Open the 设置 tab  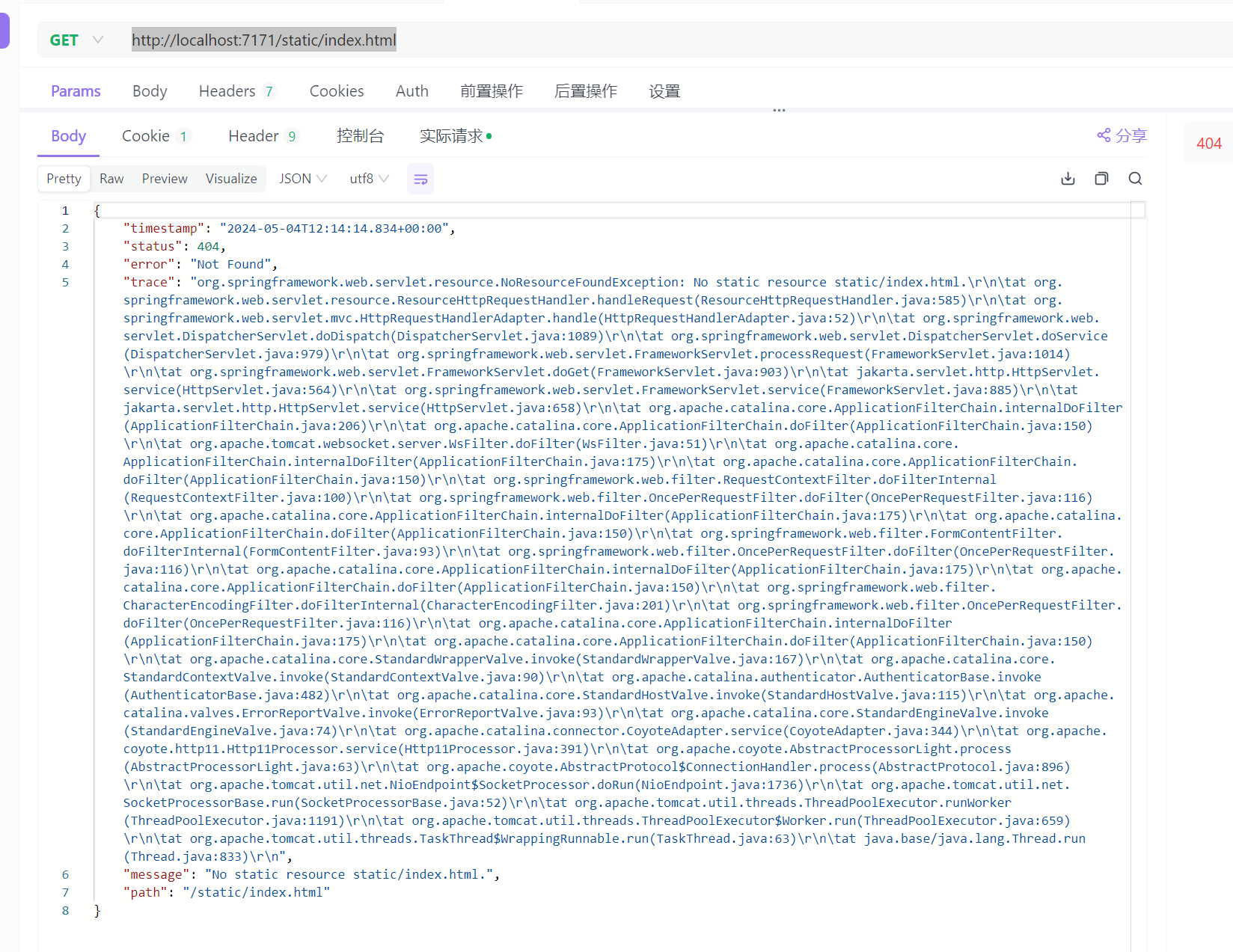(664, 91)
